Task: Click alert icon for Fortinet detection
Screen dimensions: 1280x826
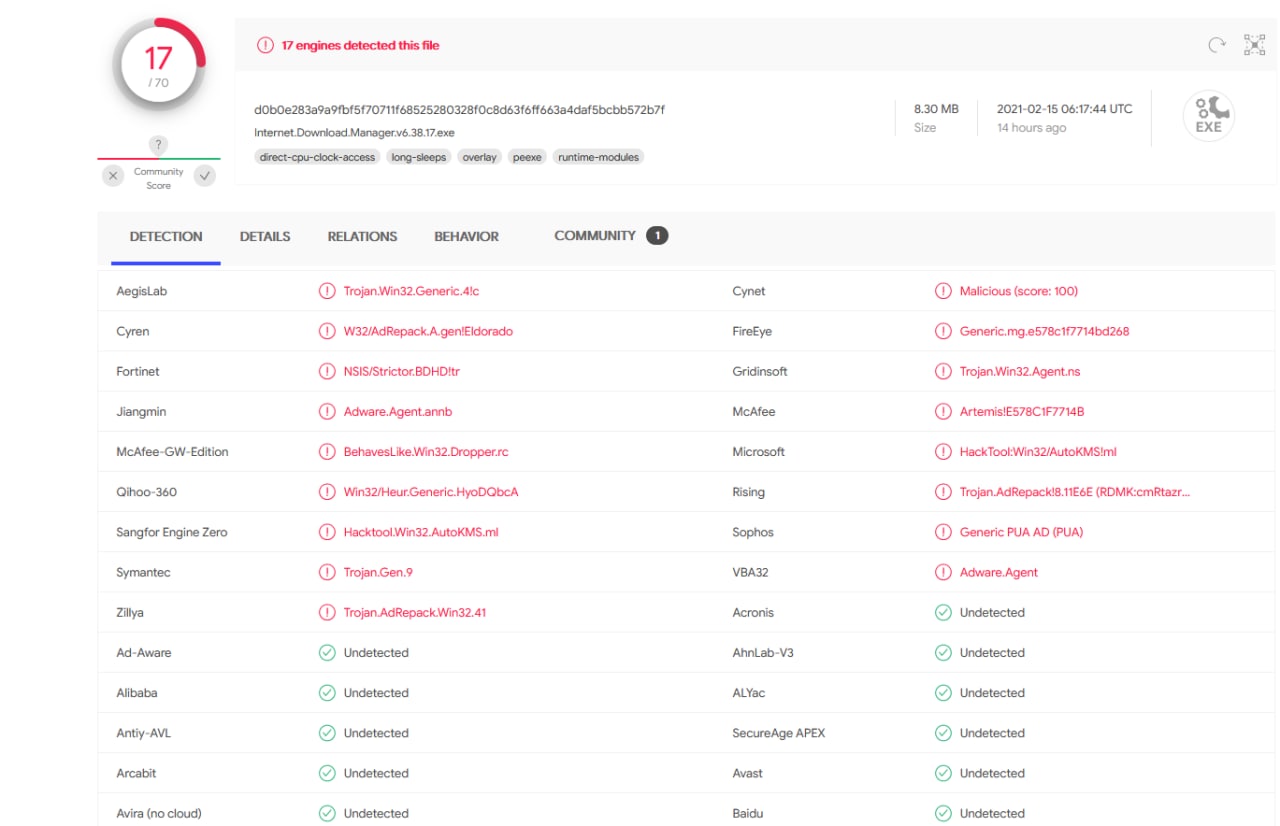Action: tap(327, 371)
